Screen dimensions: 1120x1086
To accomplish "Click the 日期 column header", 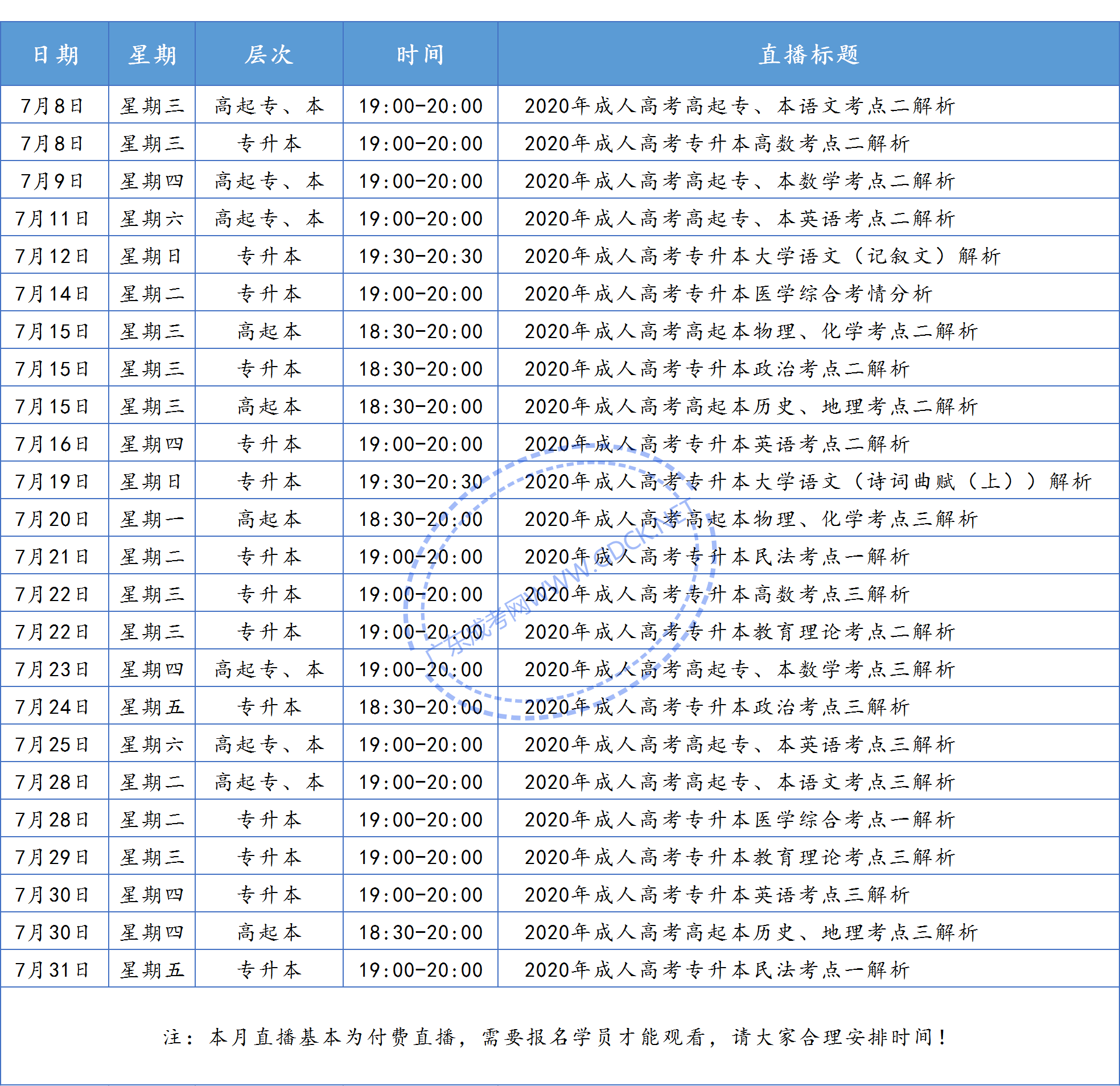I will (54, 54).
